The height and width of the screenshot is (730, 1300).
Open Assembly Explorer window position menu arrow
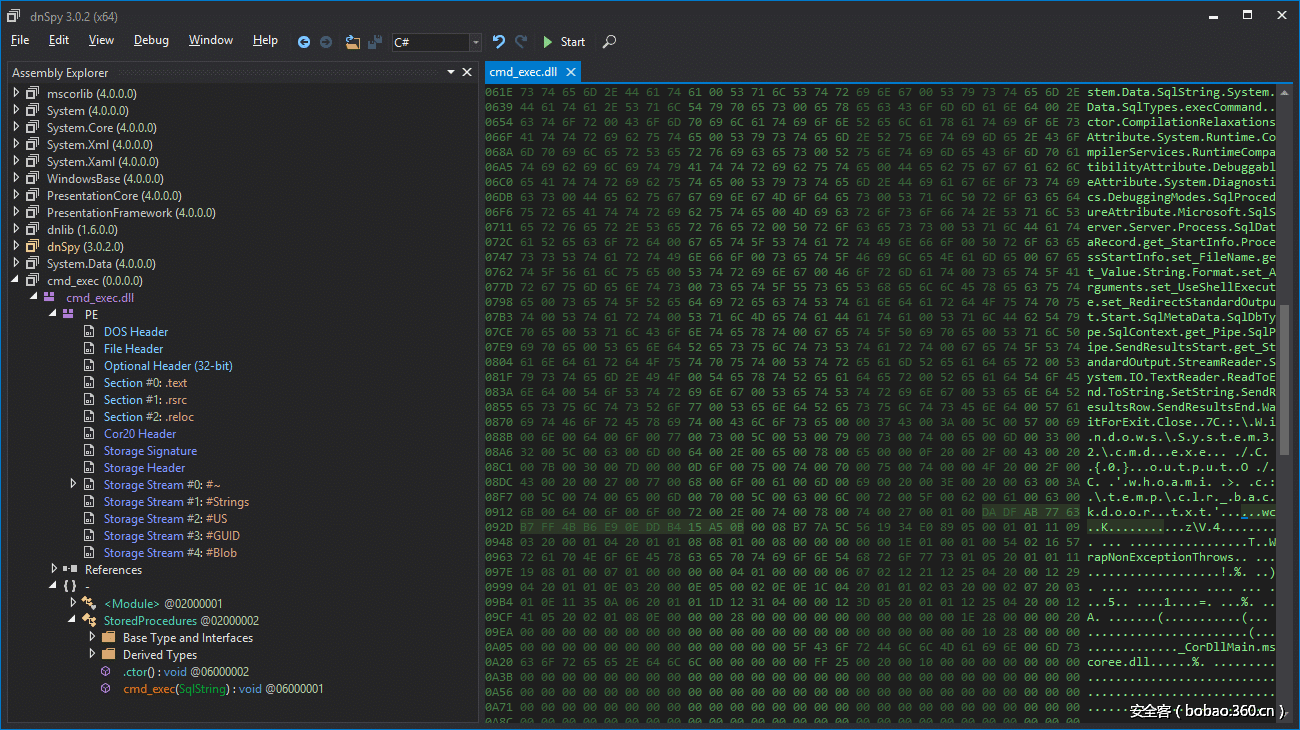point(451,72)
